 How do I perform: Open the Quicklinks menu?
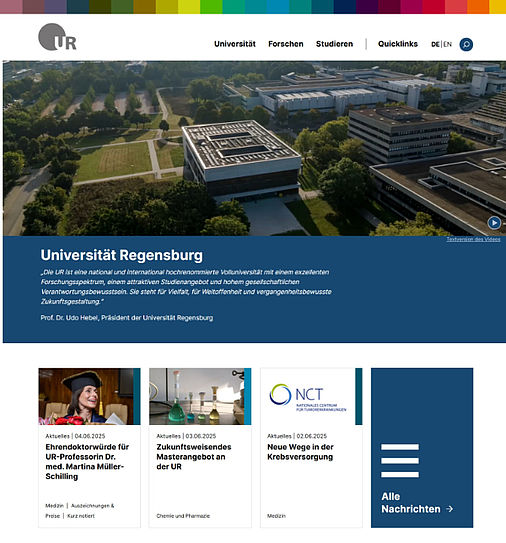(x=398, y=44)
